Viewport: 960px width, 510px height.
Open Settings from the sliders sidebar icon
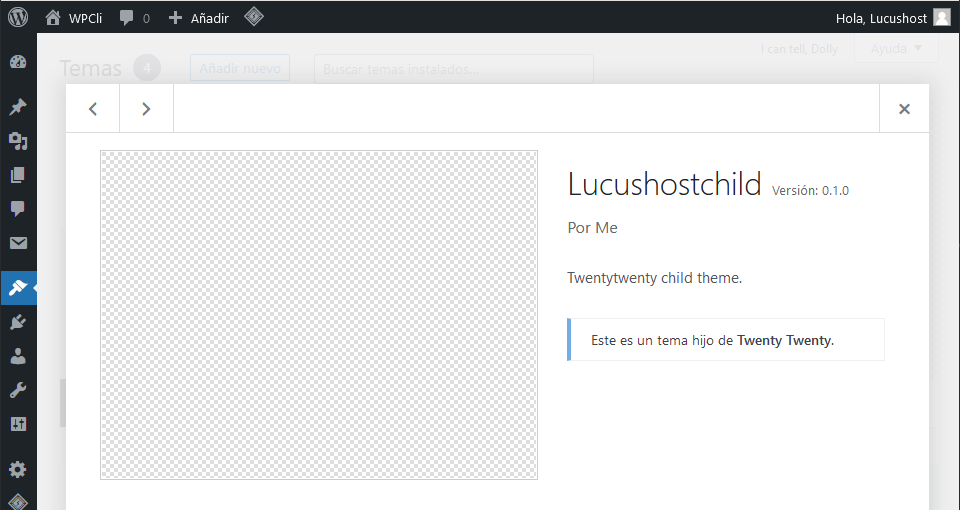tap(18, 424)
